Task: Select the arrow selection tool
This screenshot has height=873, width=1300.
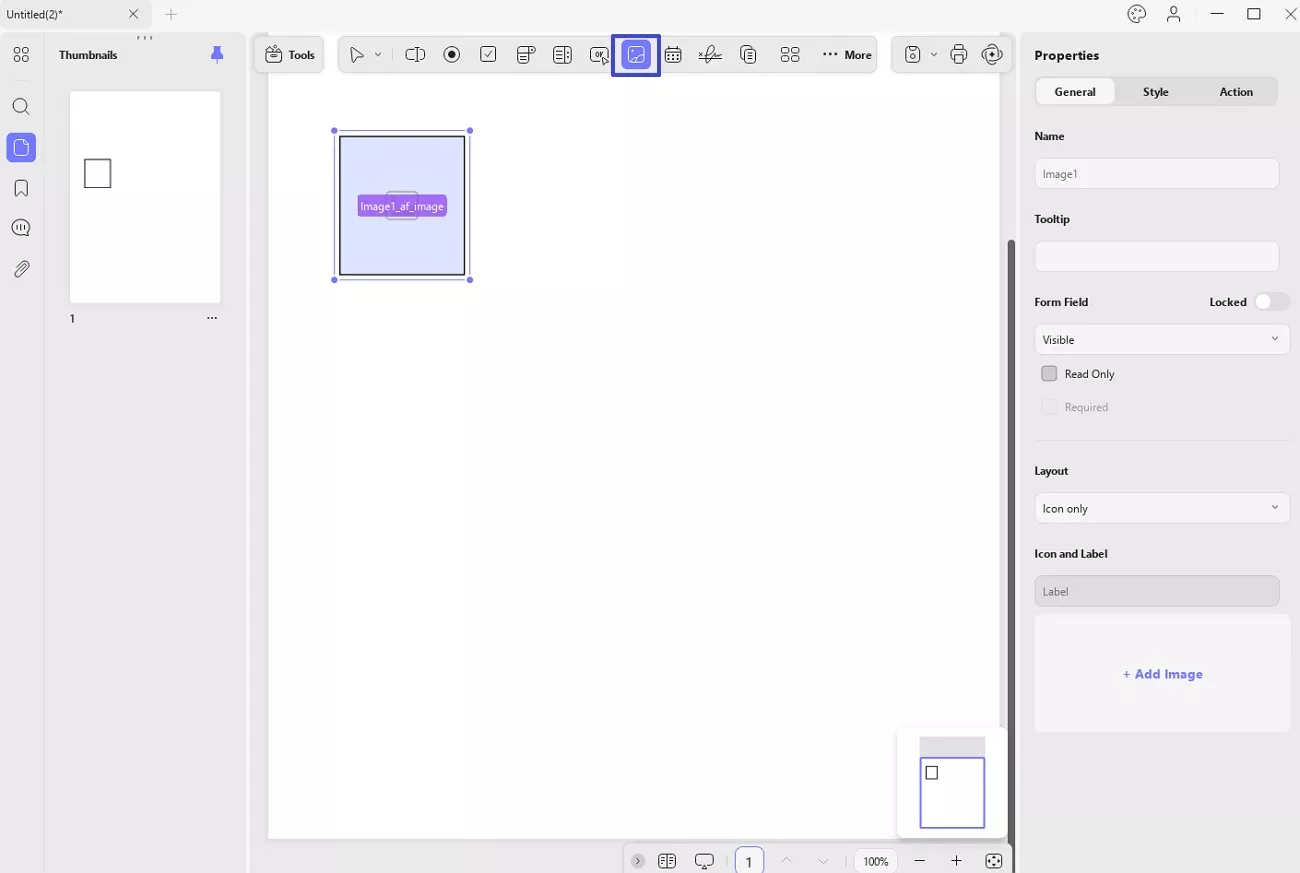Action: point(356,55)
